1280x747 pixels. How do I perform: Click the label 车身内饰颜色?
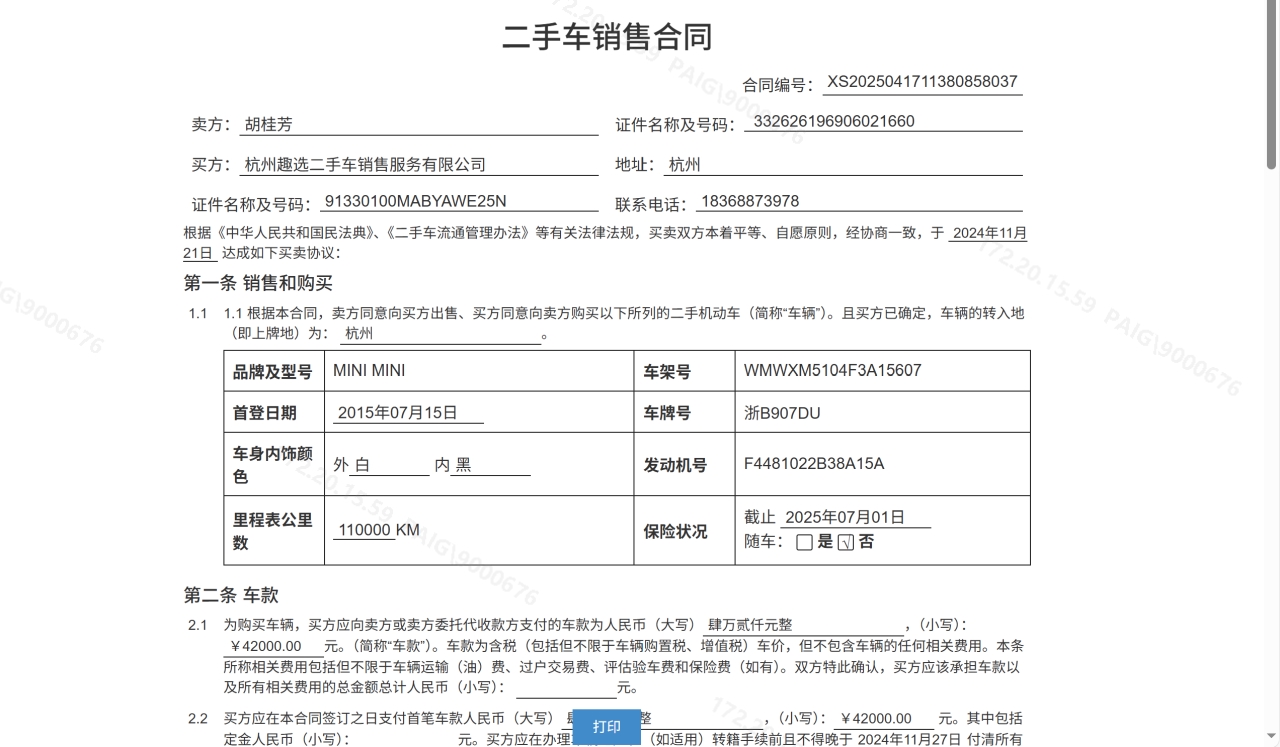[x=273, y=465]
